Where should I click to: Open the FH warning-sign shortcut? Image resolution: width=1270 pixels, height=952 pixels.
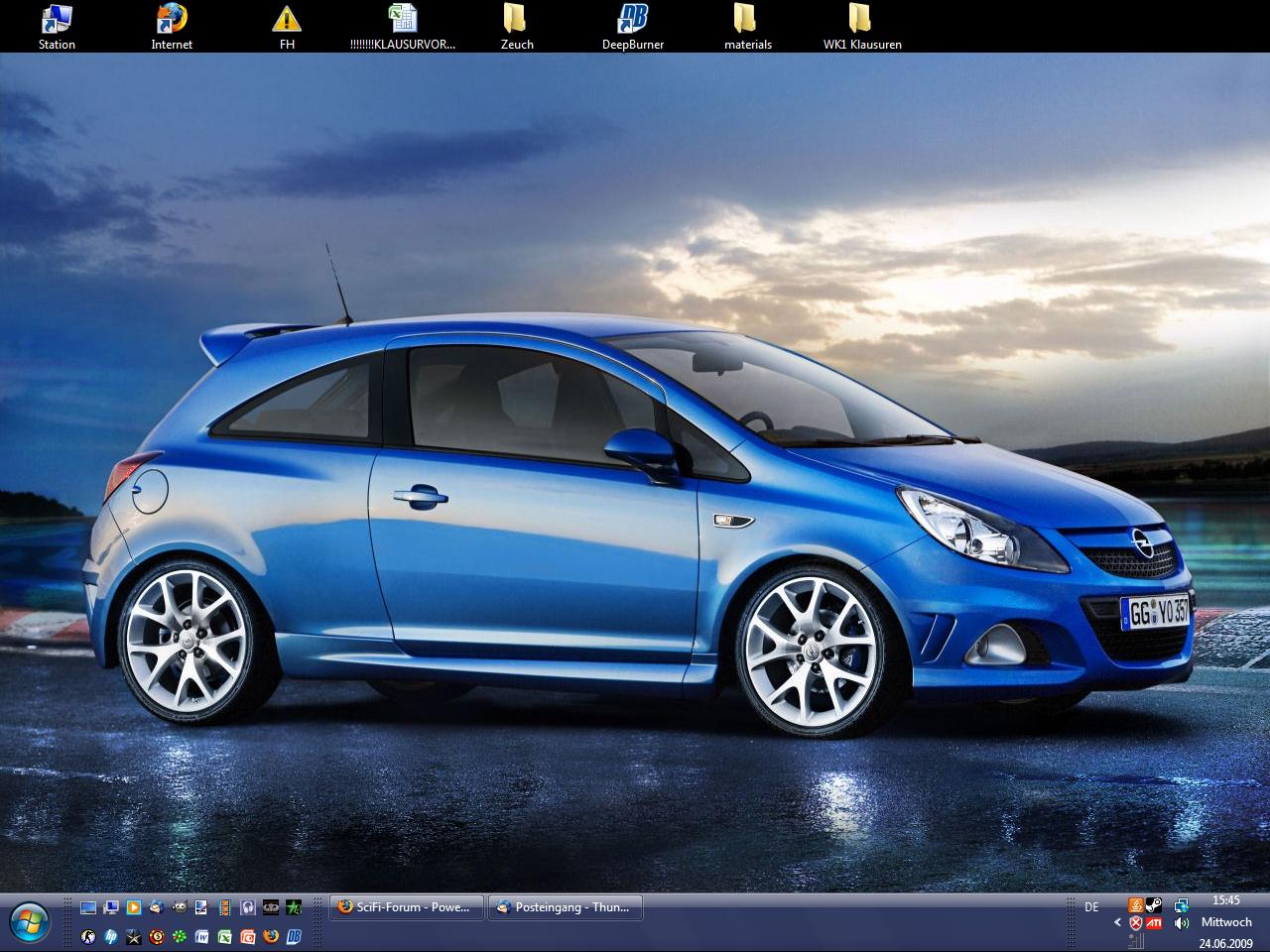point(287,19)
